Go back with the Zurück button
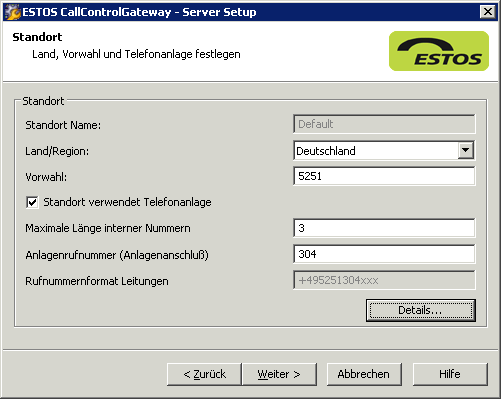The width and height of the screenshot is (501, 399). pyautogui.click(x=204, y=374)
